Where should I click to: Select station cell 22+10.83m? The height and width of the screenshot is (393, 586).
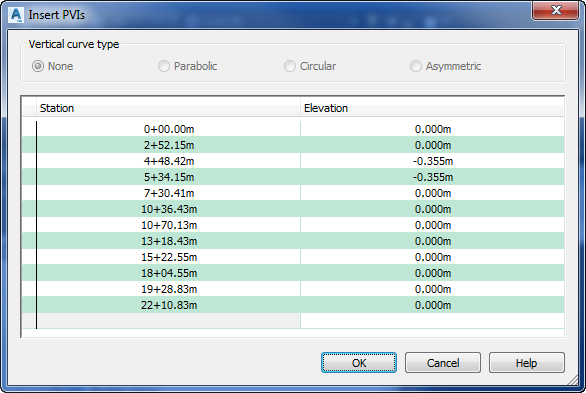coord(169,305)
